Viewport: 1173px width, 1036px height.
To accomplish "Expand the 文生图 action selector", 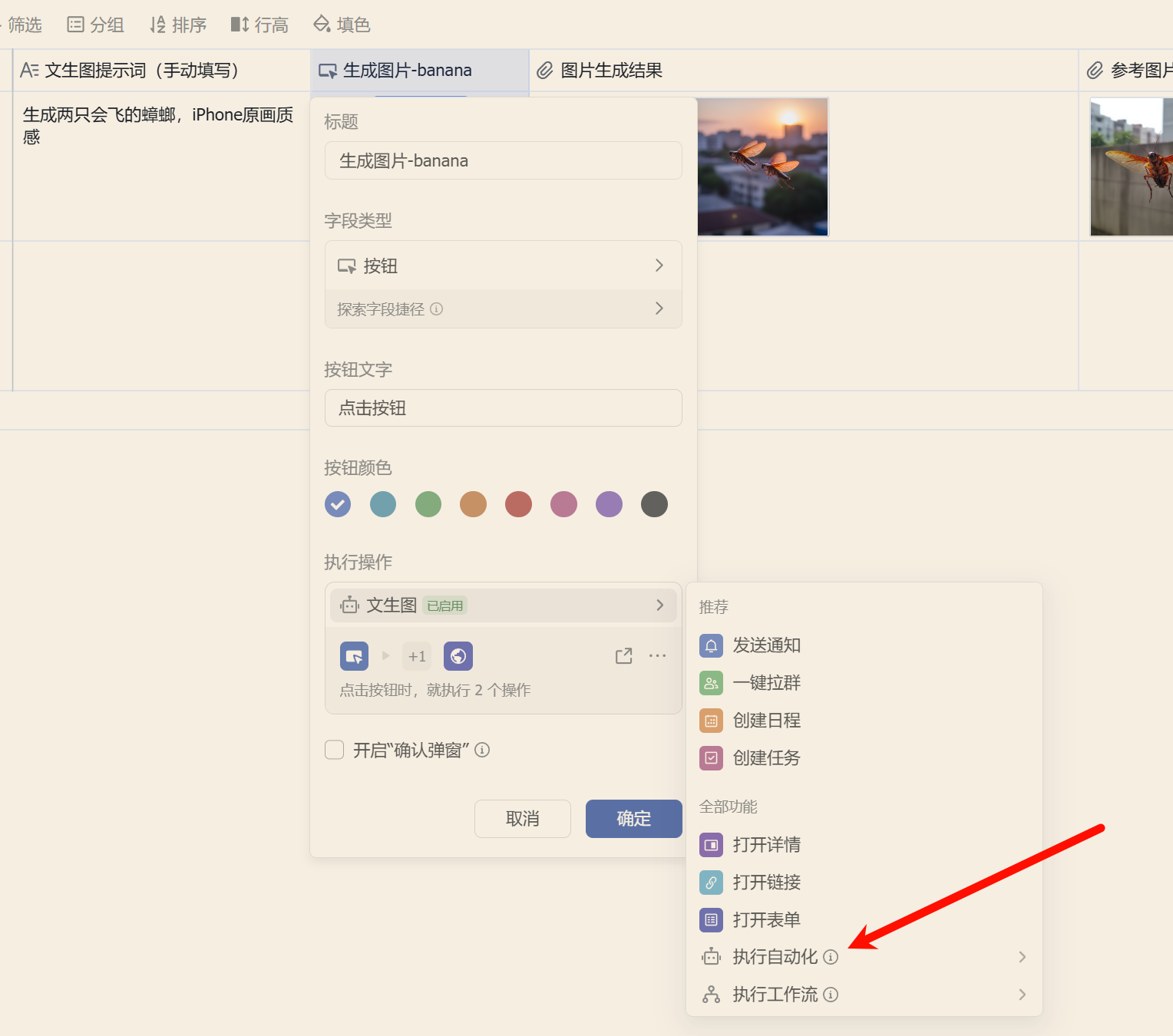I will pos(503,605).
